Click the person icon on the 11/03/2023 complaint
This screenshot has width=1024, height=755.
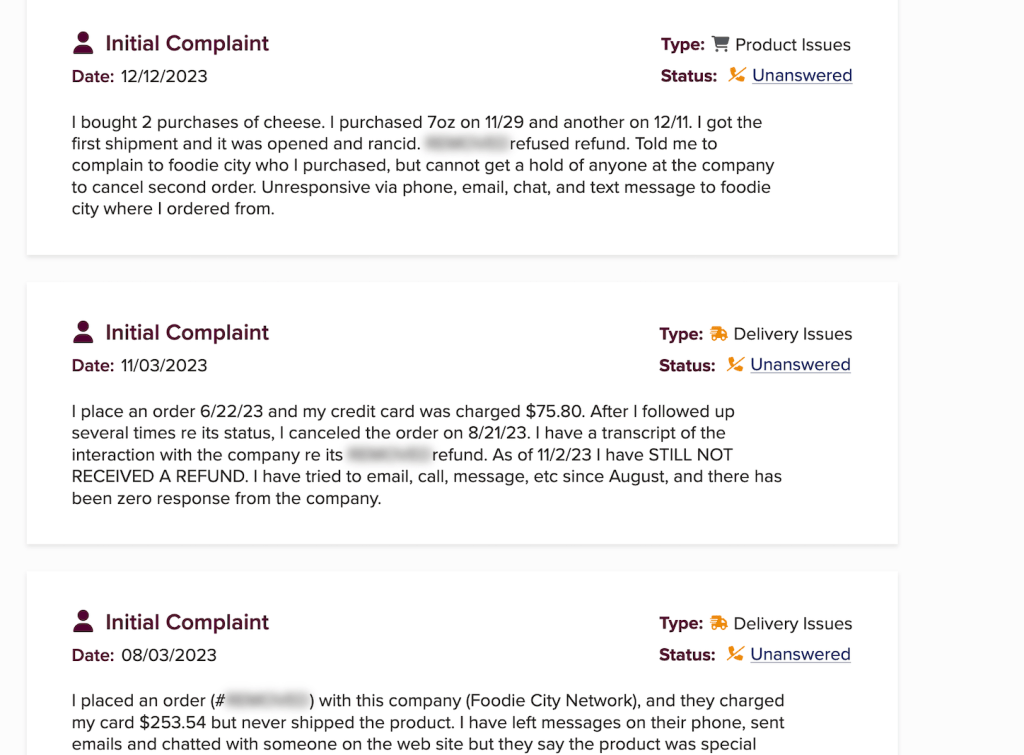pos(84,332)
